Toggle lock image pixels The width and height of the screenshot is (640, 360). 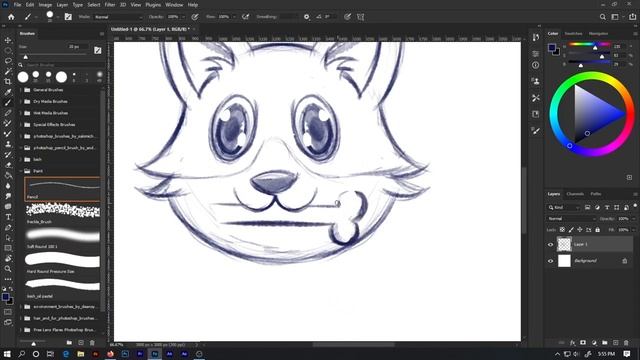571,230
